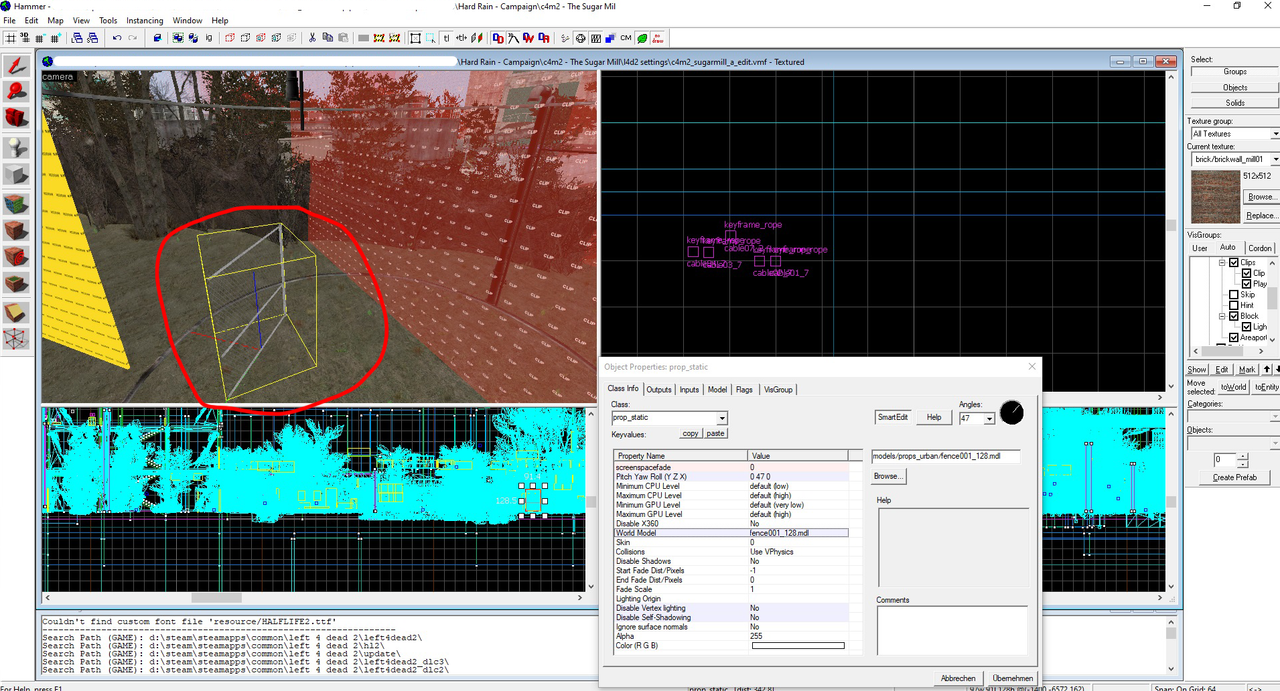Toggle the Skip visgroup checkbox
This screenshot has height=691, width=1280.
click(1234, 295)
